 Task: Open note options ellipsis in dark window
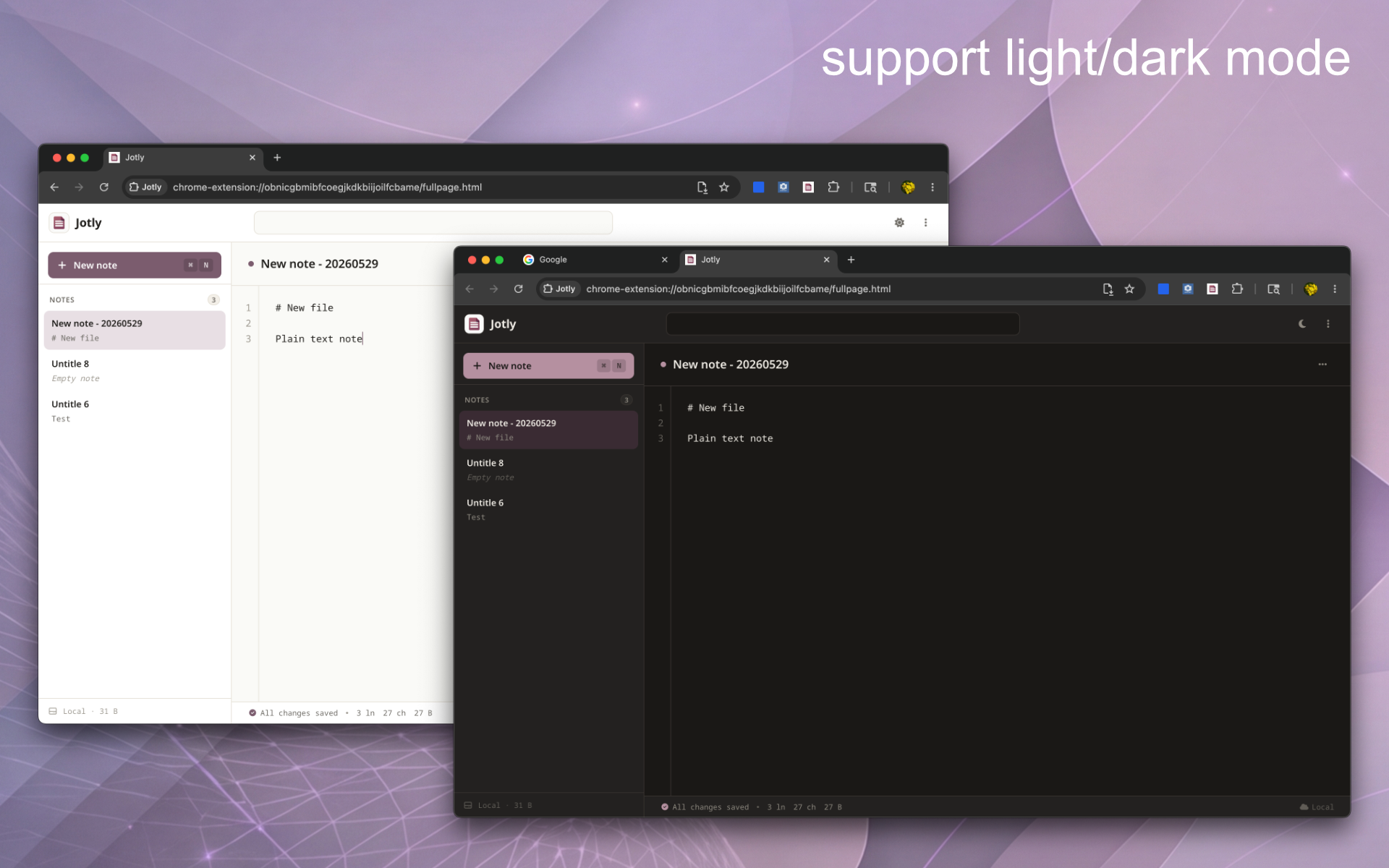1322,365
